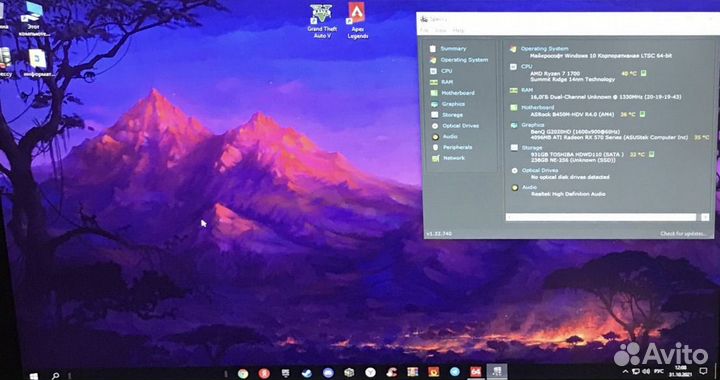This screenshot has width=720, height=380.
Task: Click the Realtek High Definition Audio text
Action: point(568,194)
